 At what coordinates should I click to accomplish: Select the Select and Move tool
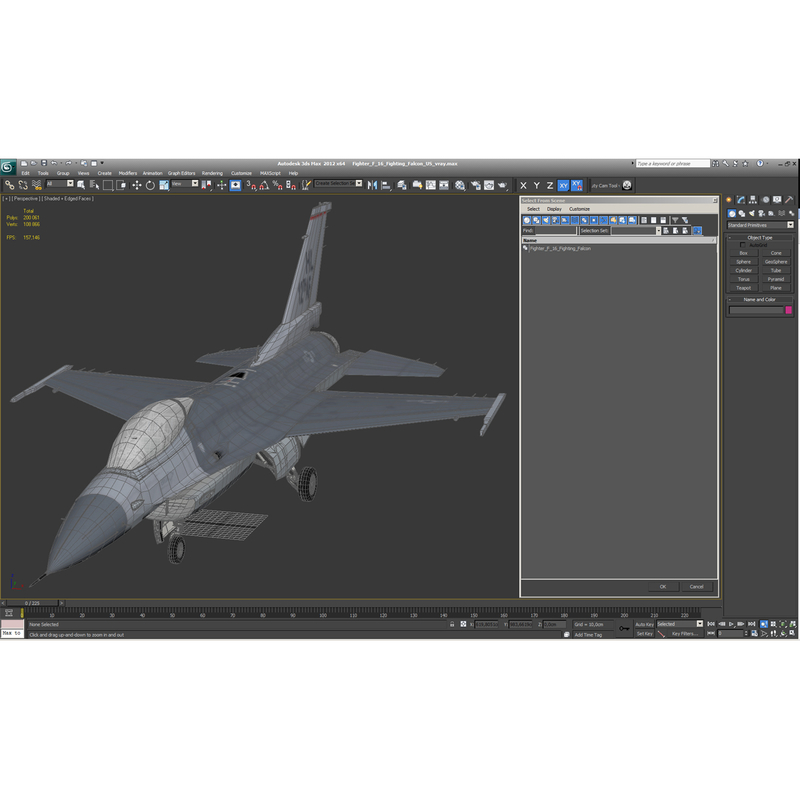point(136,186)
